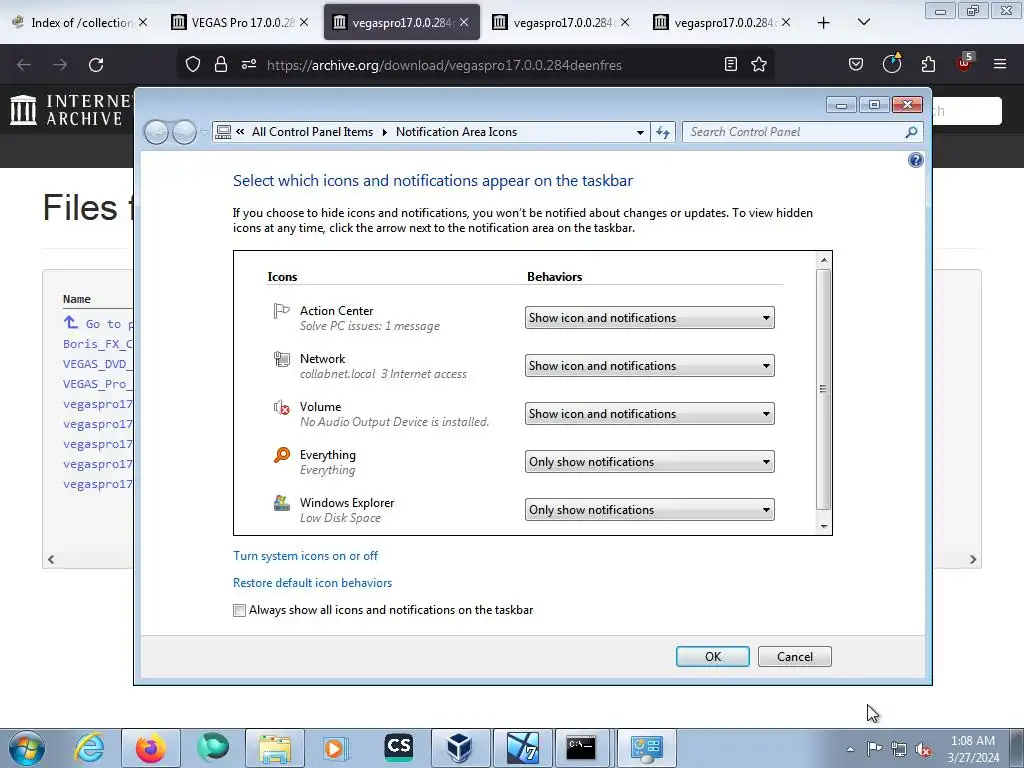
Task: Click scroll-down arrow of icons list scrollbar
Action: coord(824,526)
